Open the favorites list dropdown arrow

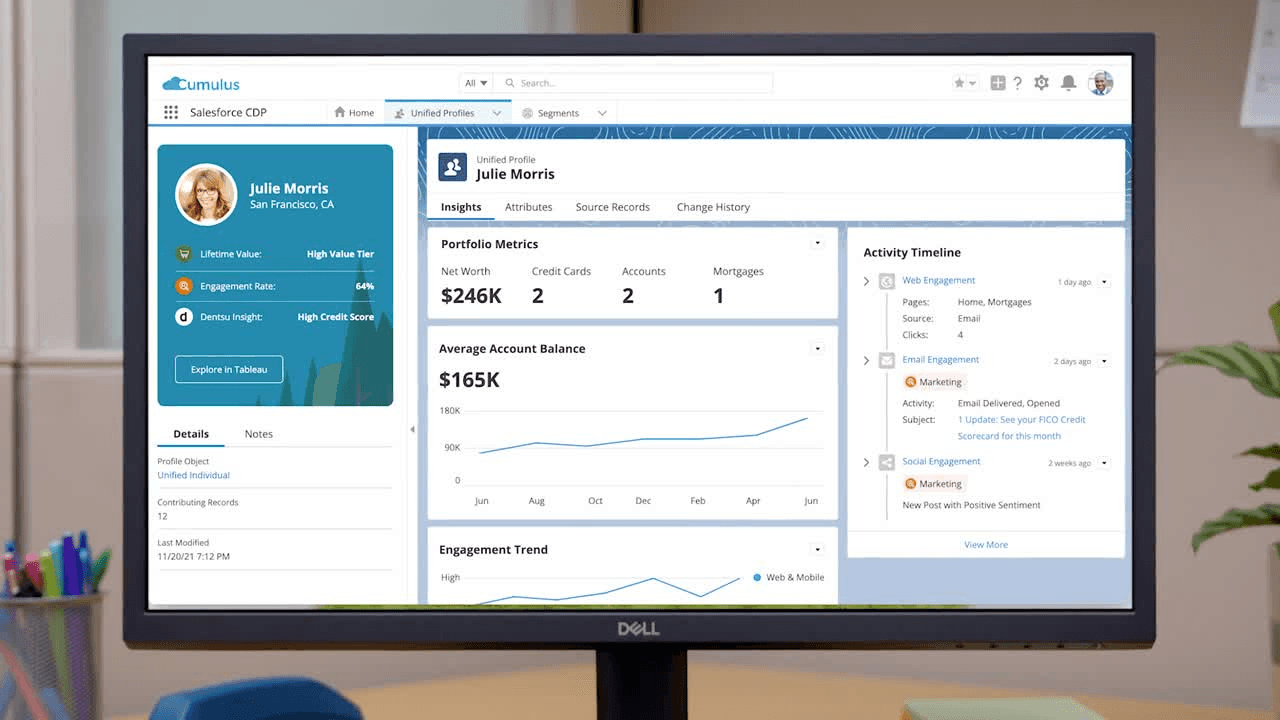coord(972,83)
